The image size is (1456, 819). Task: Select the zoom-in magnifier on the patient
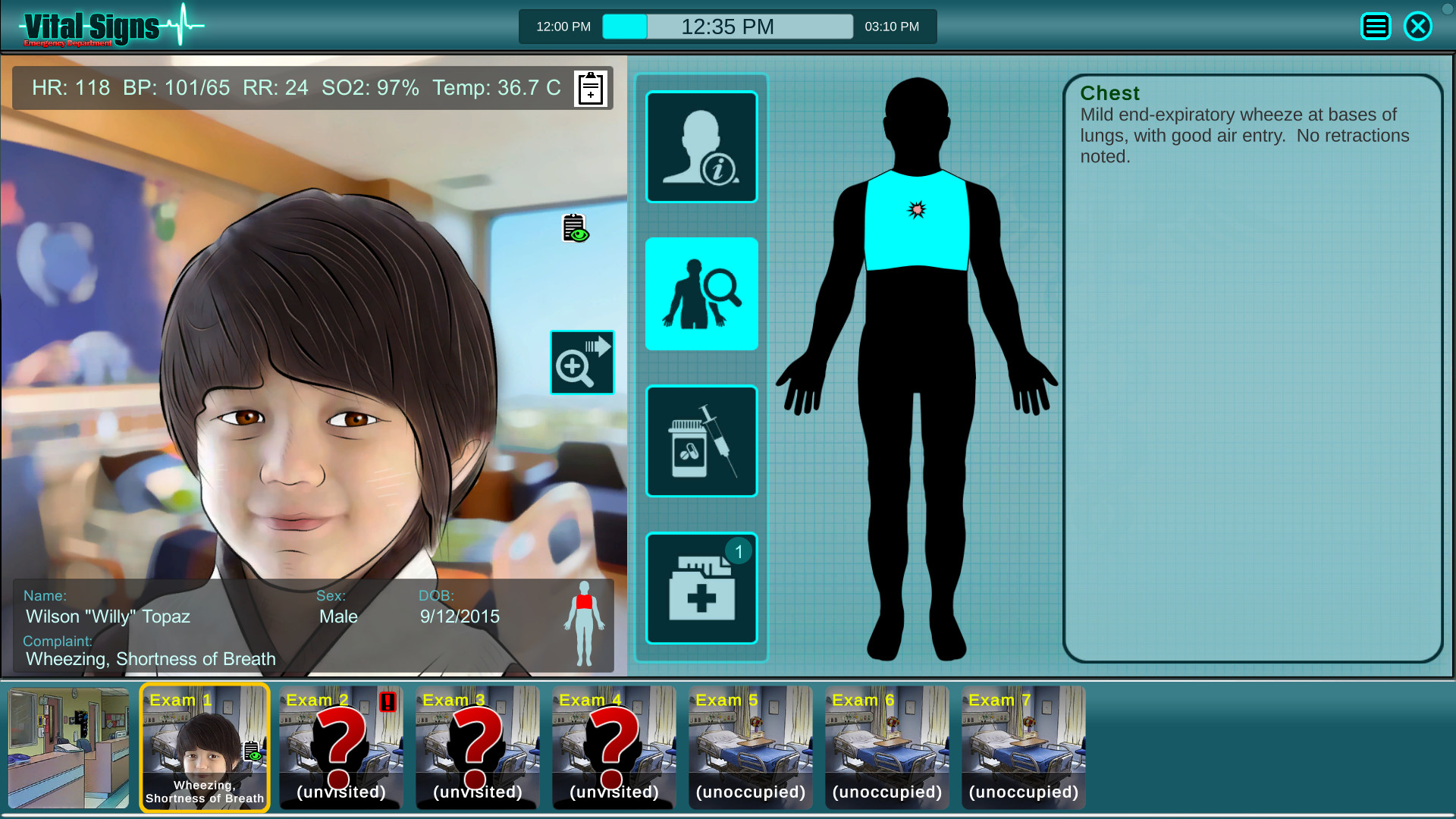582,362
